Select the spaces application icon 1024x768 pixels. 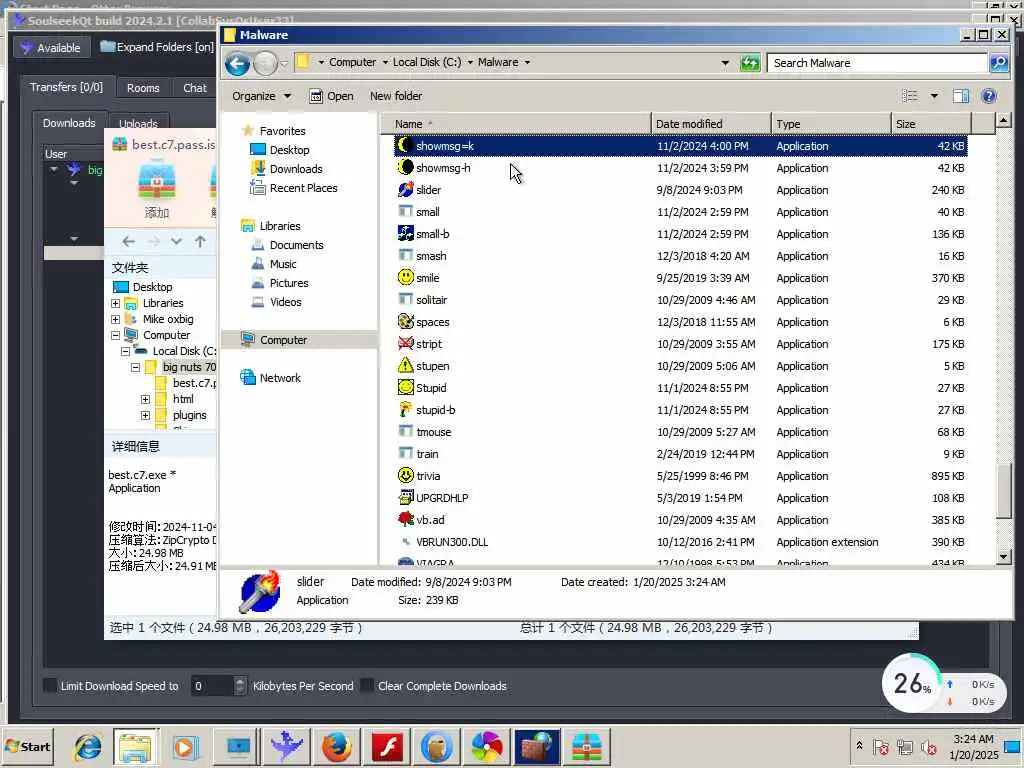pos(406,321)
